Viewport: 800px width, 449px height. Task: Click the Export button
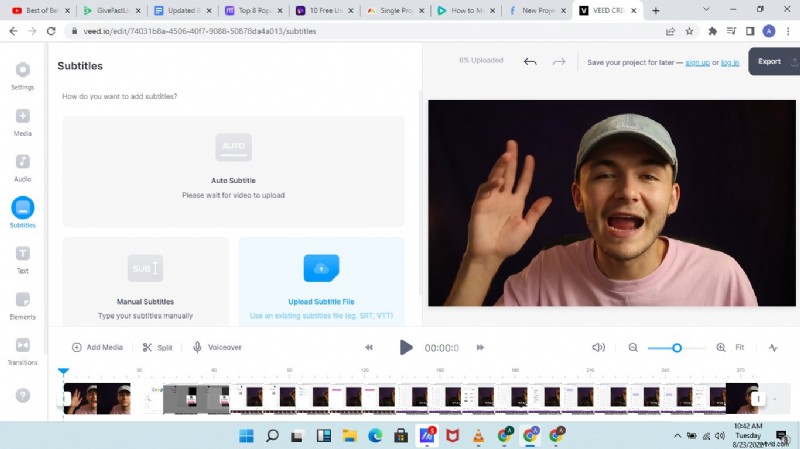770,62
